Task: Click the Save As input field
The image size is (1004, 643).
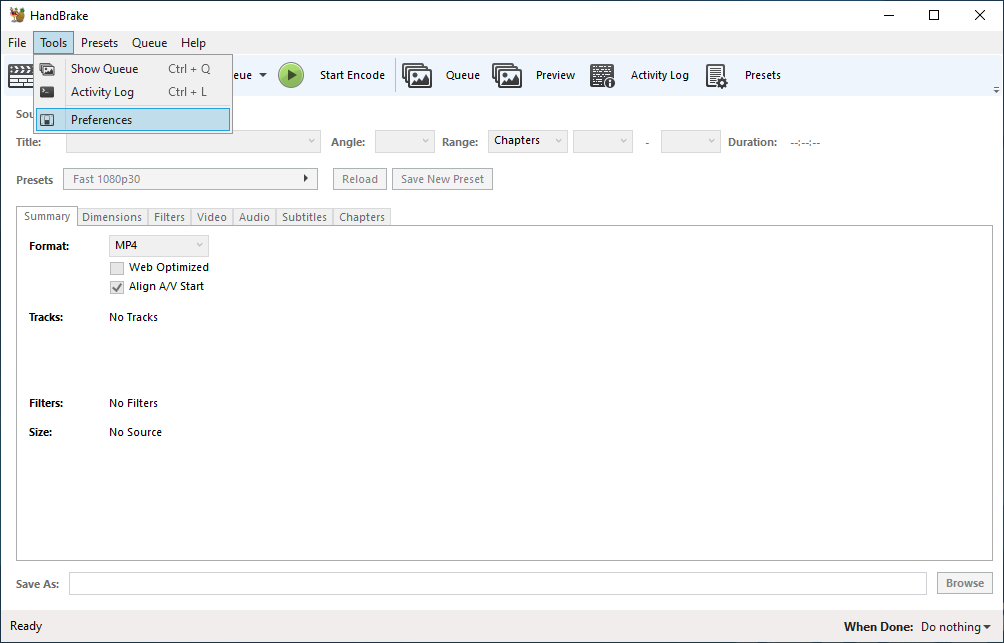Action: pos(498,583)
